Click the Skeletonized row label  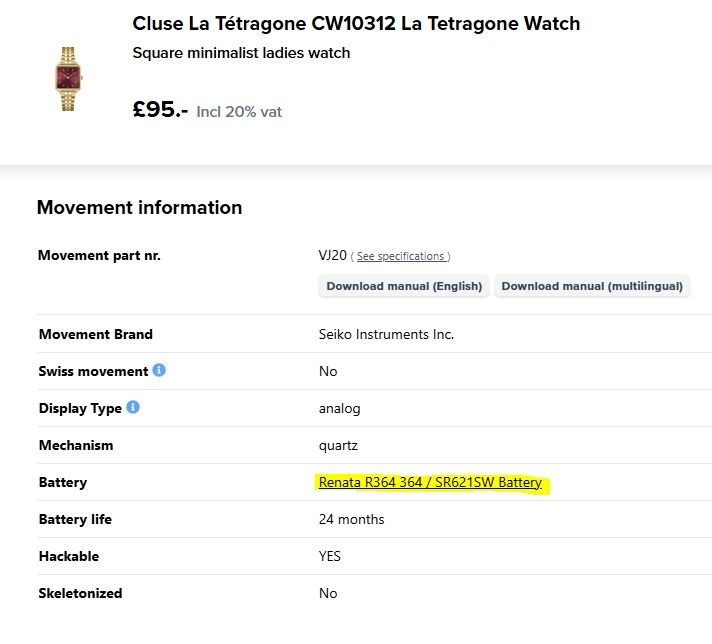80,593
